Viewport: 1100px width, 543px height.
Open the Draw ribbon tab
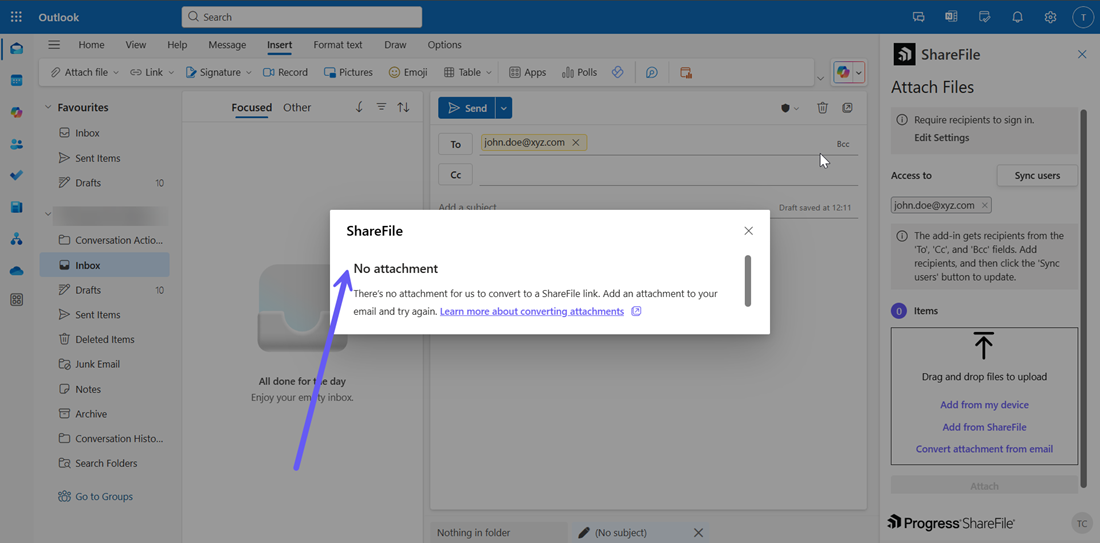395,45
